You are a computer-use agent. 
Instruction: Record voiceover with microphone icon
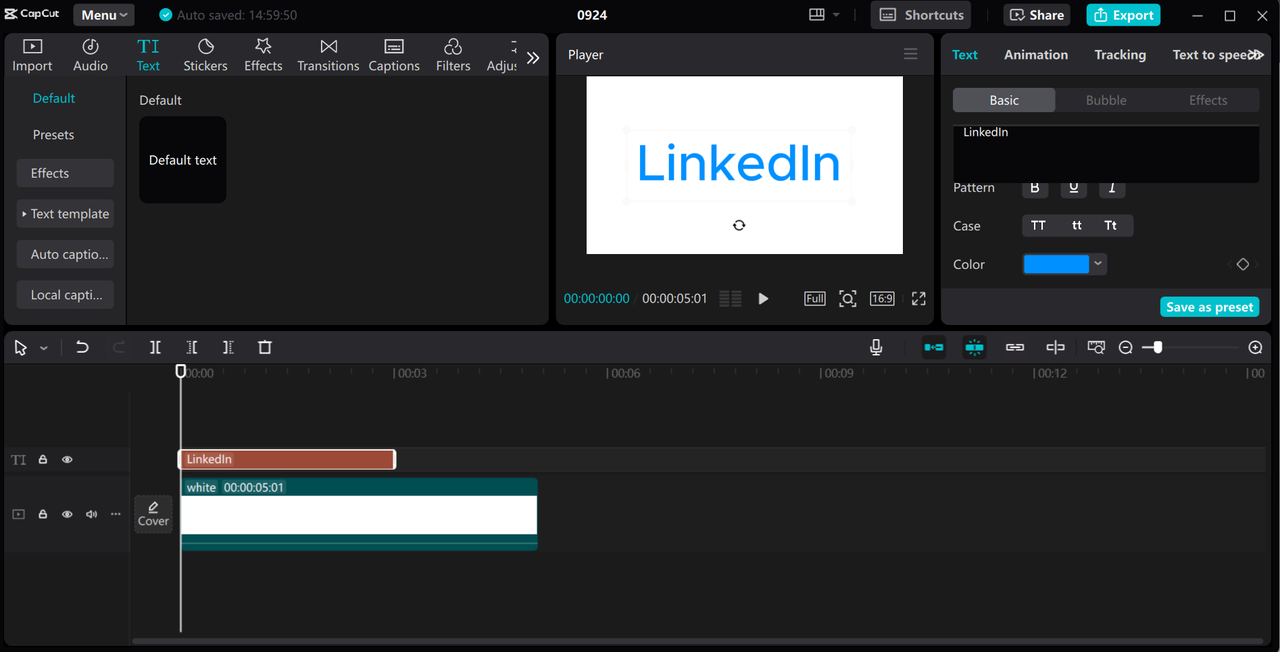pos(876,347)
